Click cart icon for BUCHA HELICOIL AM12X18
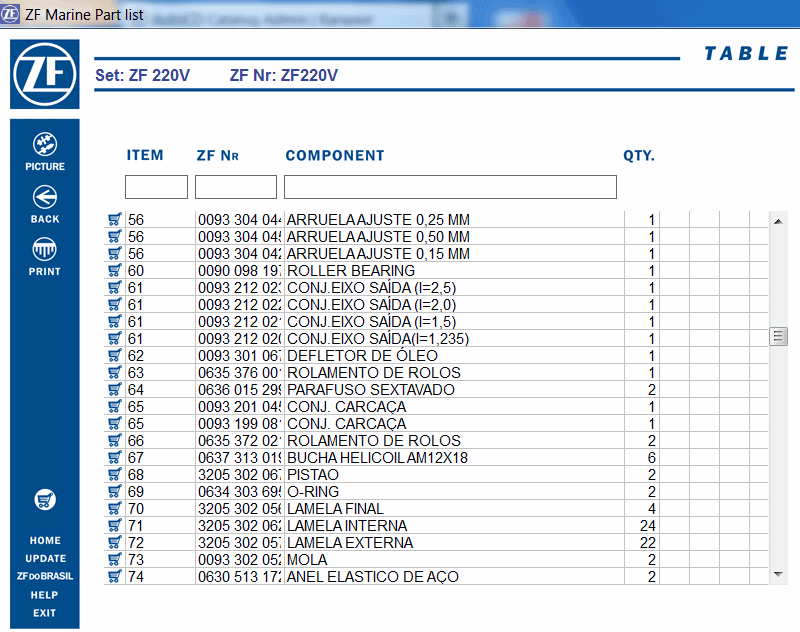800x632 pixels. (x=114, y=457)
